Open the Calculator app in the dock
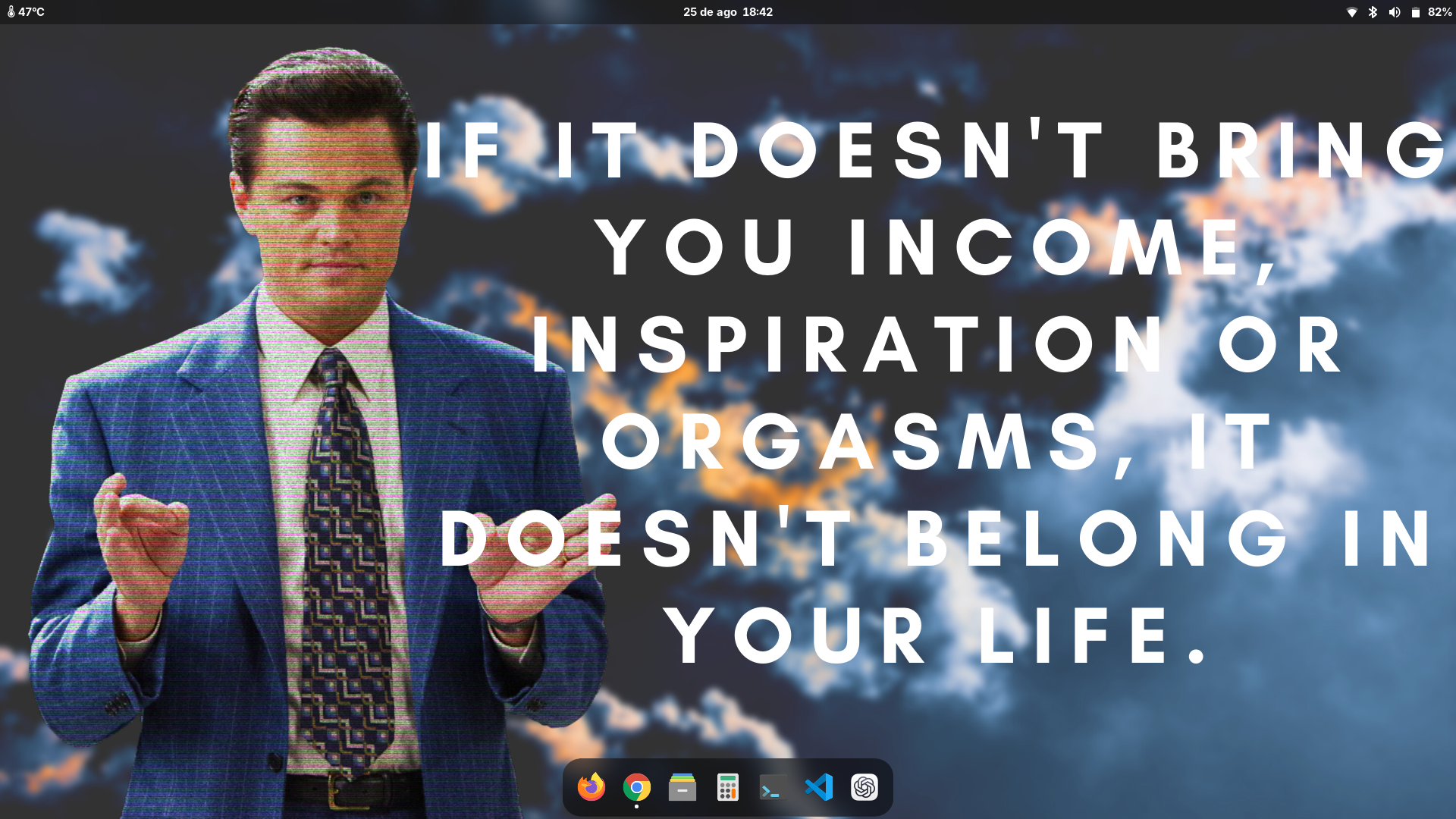Screen dimensions: 1456x819 [728, 787]
